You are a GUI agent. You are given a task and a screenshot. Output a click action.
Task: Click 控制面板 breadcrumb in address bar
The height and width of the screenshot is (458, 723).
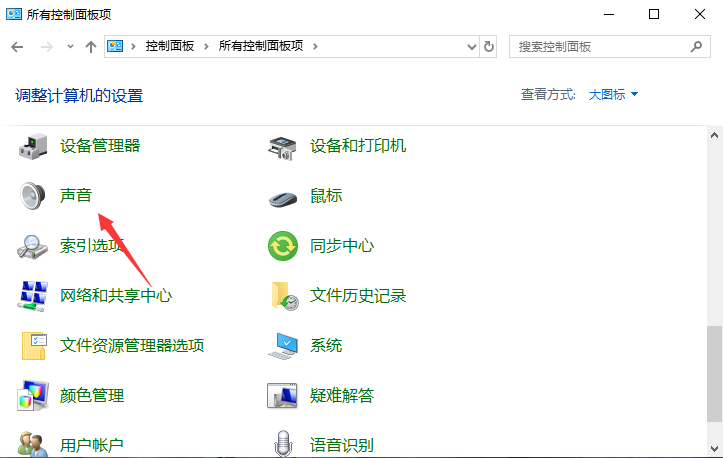coord(170,46)
